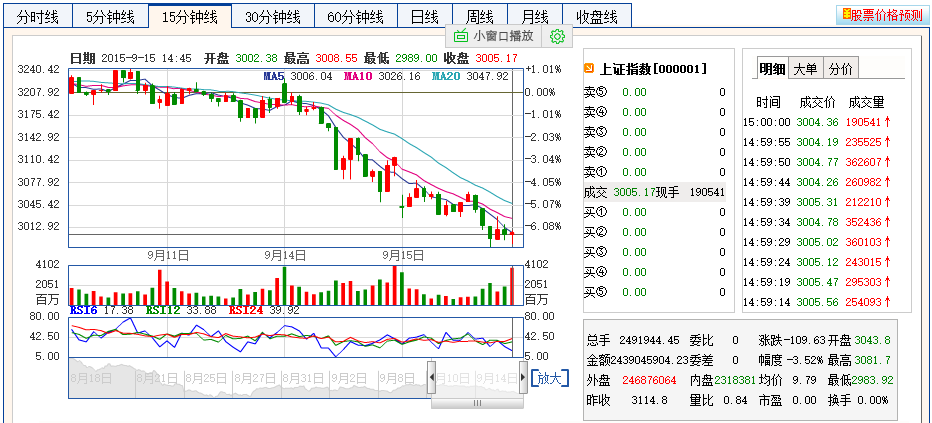
Task: Switch to the 5分钟线 tab
Action: point(110,16)
